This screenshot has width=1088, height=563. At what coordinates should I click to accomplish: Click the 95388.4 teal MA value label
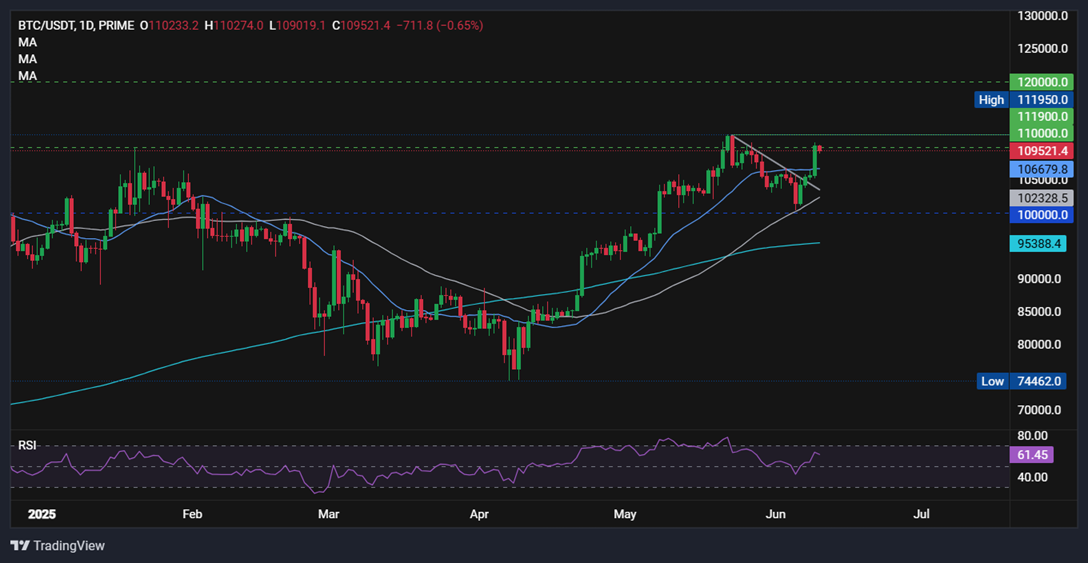pos(1037,244)
